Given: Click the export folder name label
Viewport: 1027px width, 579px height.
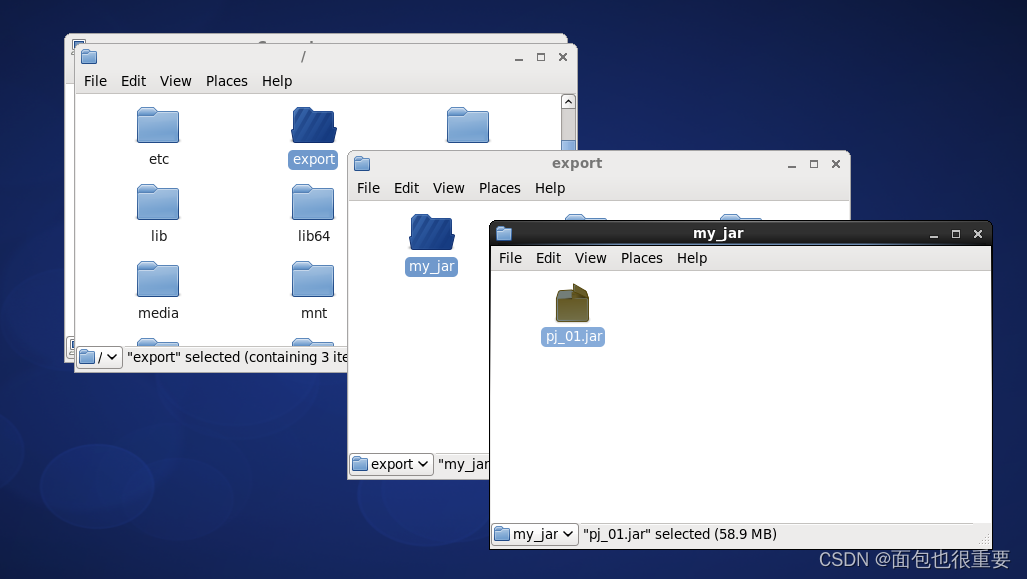Looking at the screenshot, I should pyautogui.click(x=314, y=160).
